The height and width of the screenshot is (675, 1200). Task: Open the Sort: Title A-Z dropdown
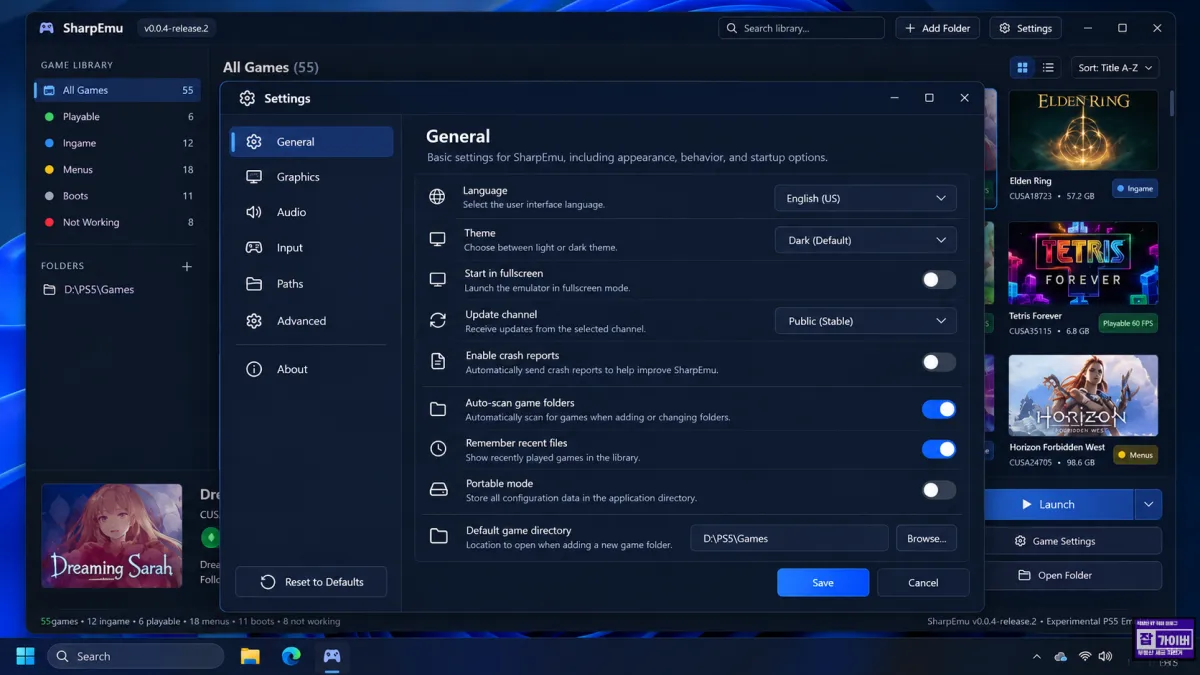(1115, 68)
